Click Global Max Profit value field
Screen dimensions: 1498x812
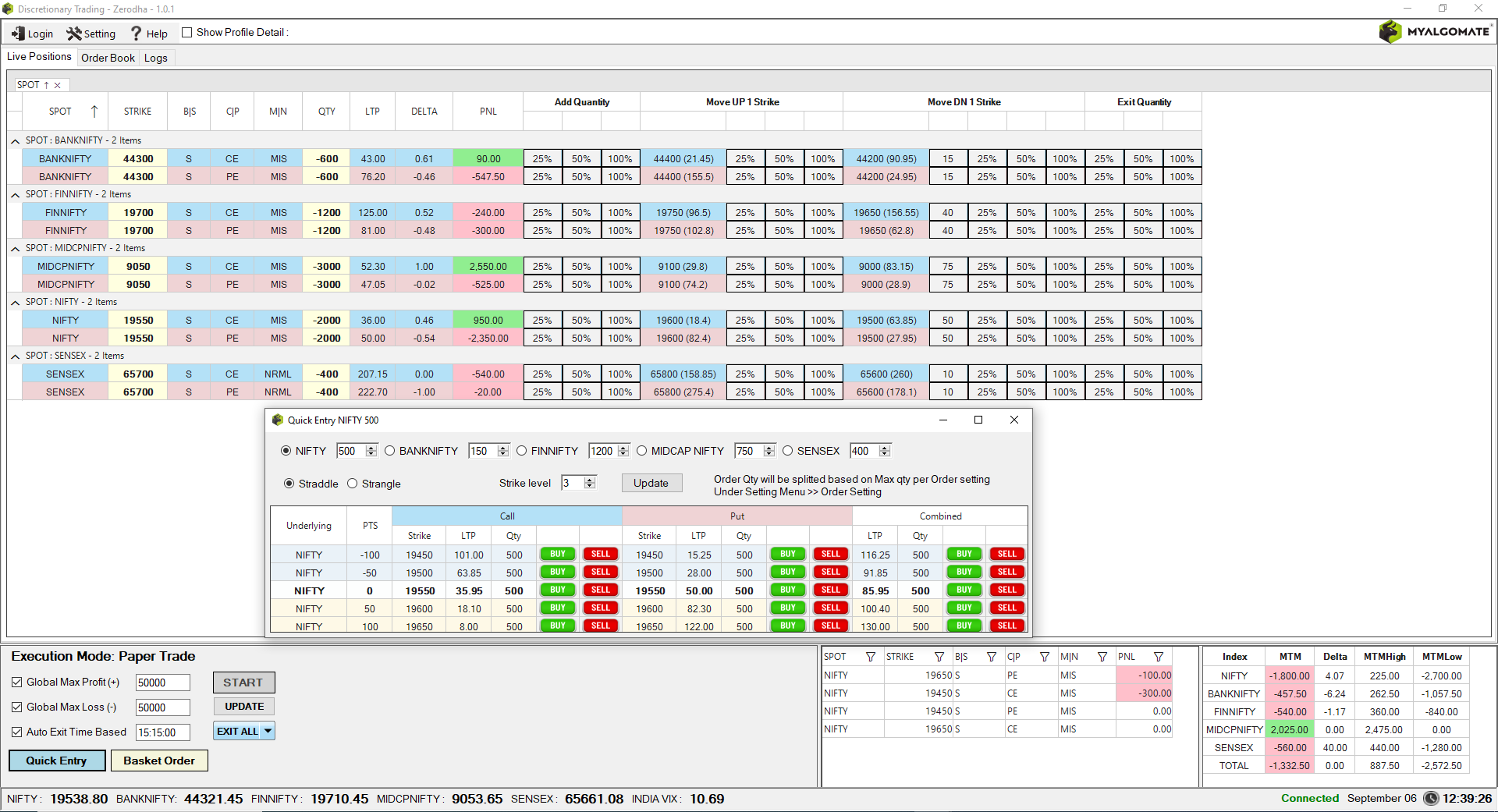coord(163,683)
